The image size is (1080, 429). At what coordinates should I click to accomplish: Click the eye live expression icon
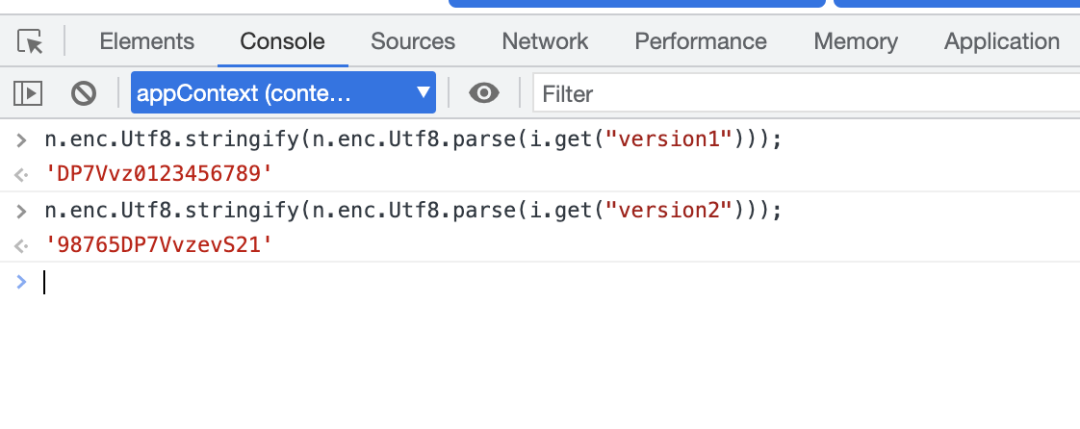tap(485, 94)
